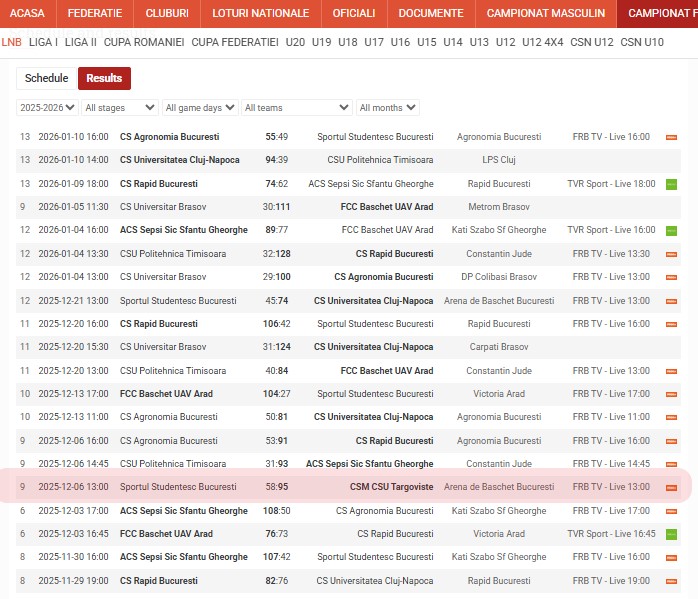The image size is (698, 599).
Task: Click FRB TV icon for Rapid vs Cluj-Napoca 82:76
Action: [x=671, y=581]
